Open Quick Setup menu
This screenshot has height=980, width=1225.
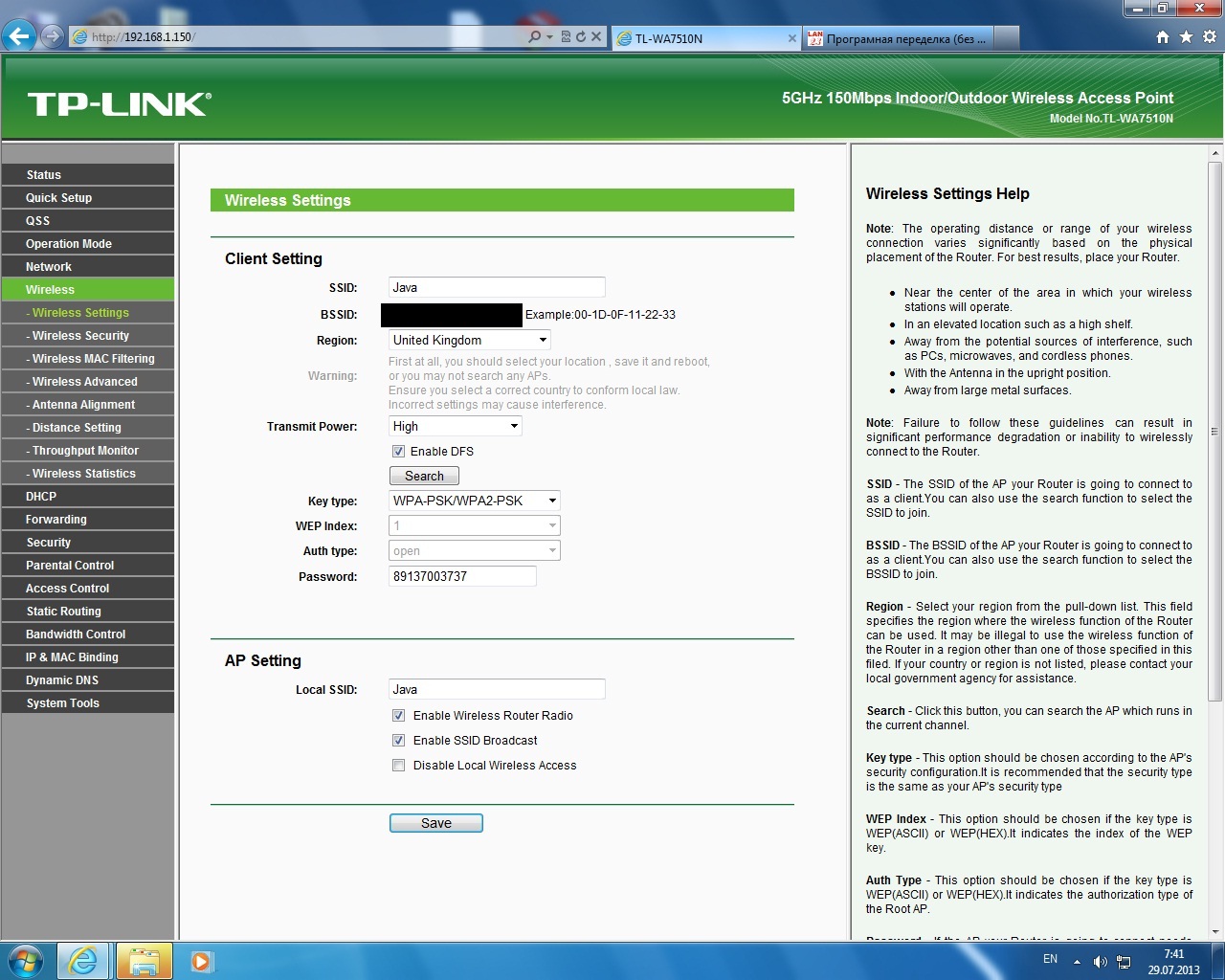pyautogui.click(x=88, y=197)
